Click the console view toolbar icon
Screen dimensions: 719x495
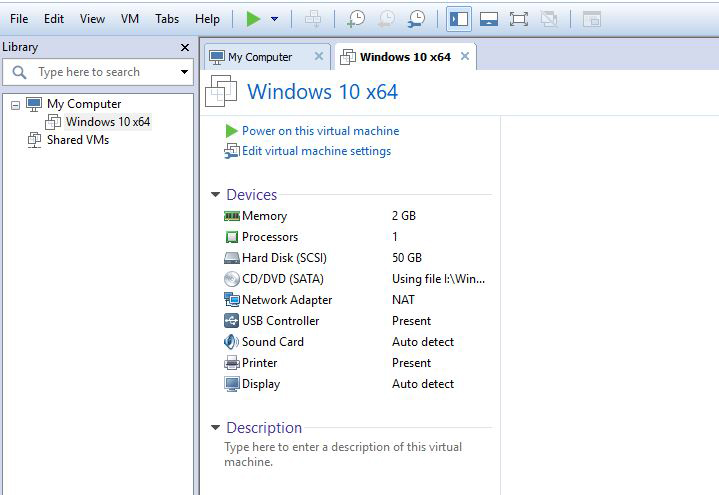pos(592,19)
